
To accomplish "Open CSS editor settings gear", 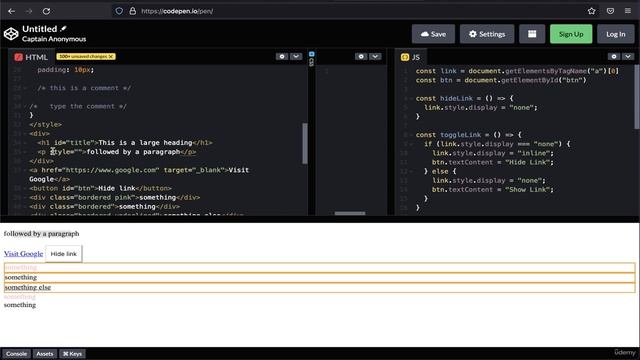I will point(361,56).
